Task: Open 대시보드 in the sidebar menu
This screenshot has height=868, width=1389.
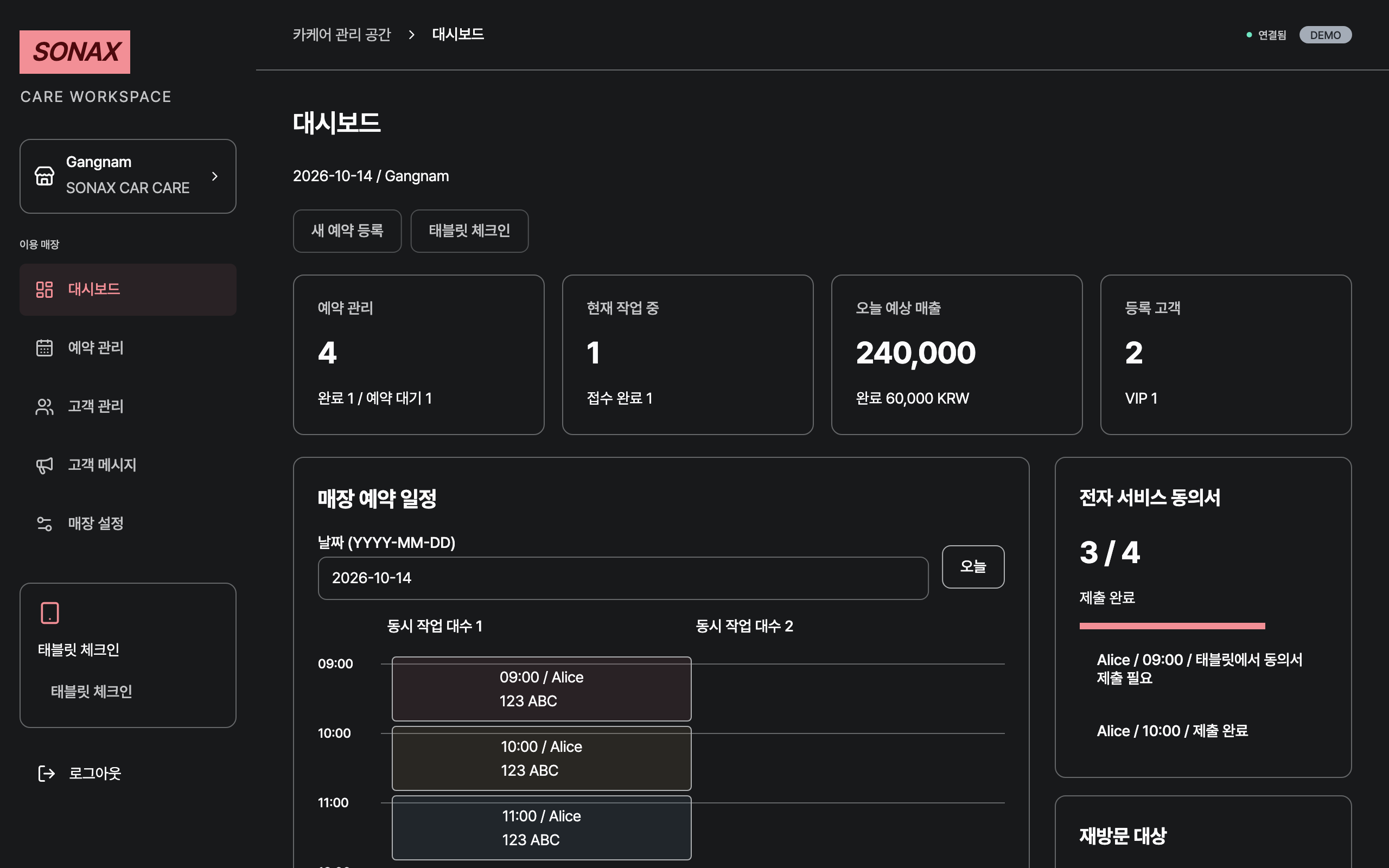Action: [128, 289]
